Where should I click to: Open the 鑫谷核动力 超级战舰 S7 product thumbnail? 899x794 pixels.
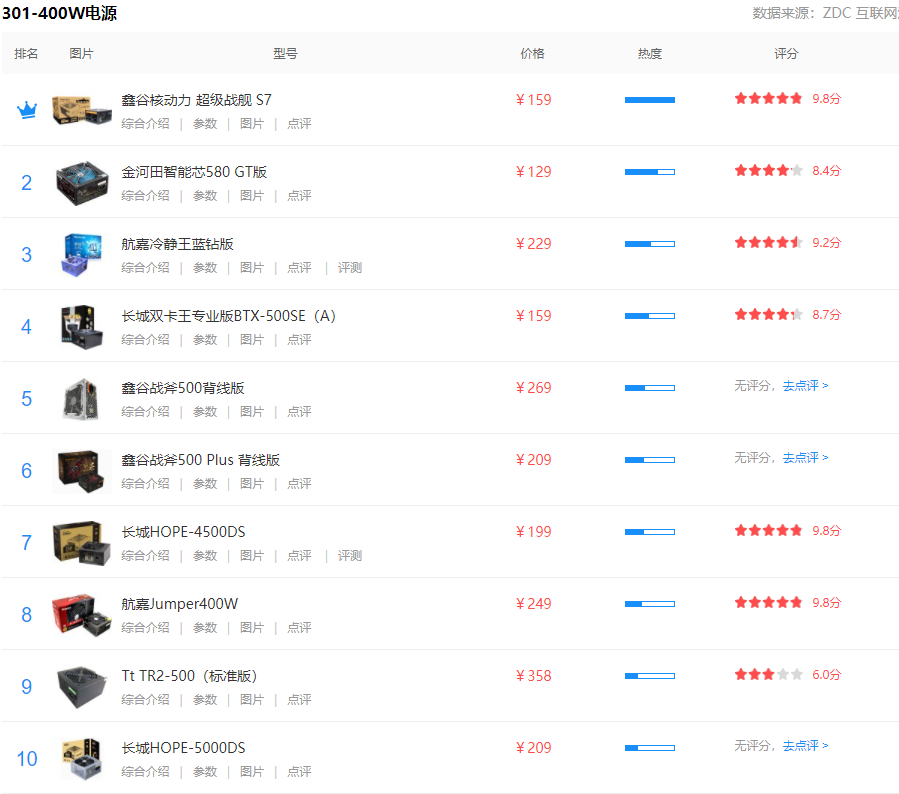tap(81, 111)
